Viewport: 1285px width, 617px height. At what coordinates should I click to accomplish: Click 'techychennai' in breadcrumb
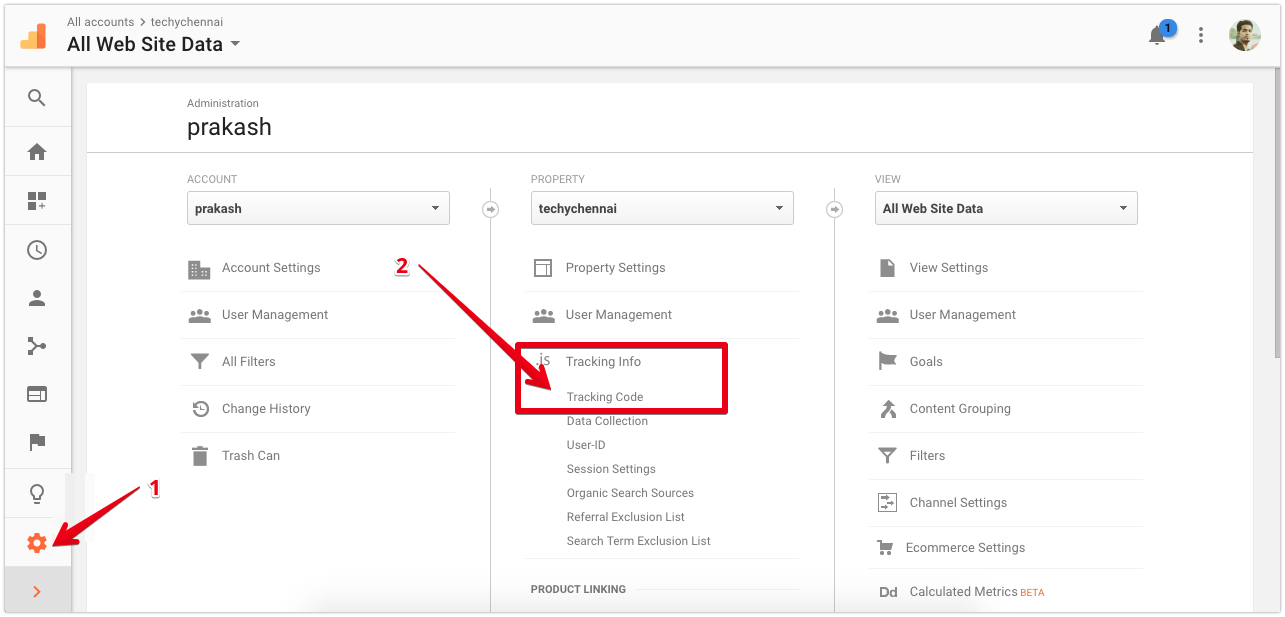point(187,21)
